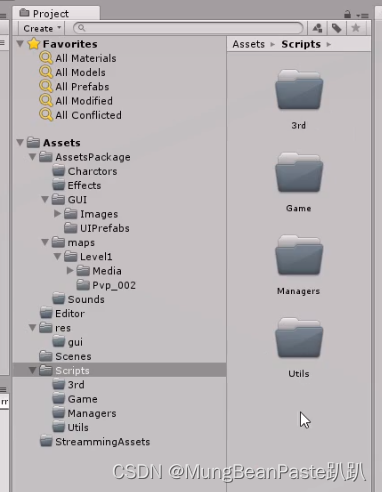This screenshot has width=382, height=492.
Task: Open the Project panel options menu
Action: pos(362,15)
